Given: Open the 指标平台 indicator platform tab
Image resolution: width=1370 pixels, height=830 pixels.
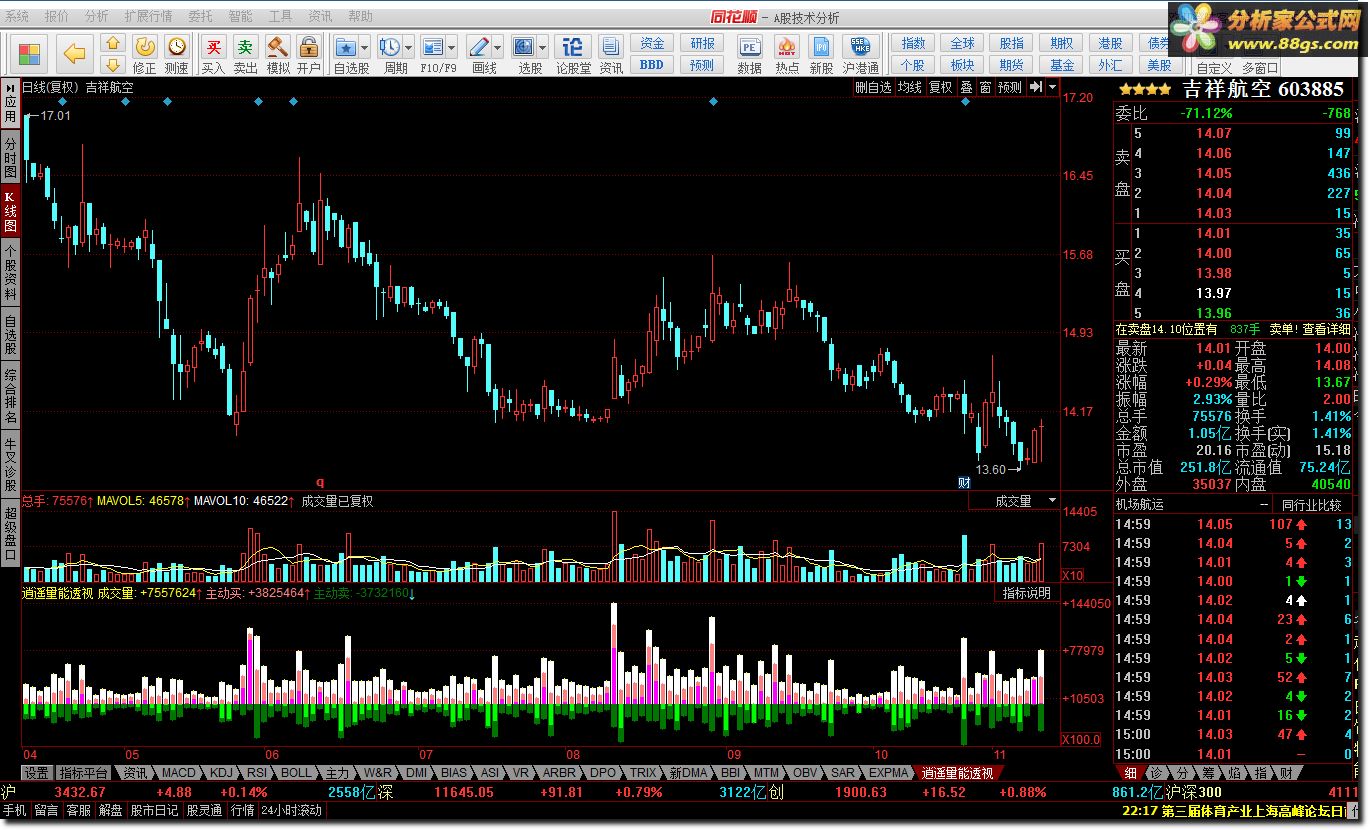Looking at the screenshot, I should click(x=83, y=773).
